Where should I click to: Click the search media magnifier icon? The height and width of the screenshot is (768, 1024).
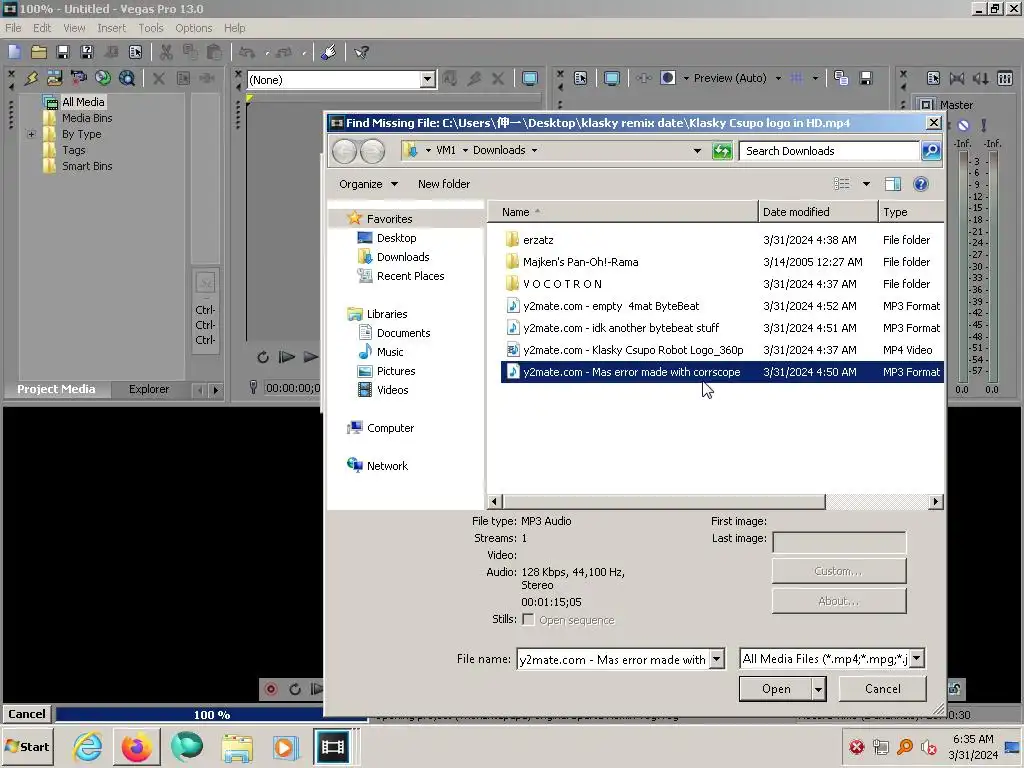[127, 78]
